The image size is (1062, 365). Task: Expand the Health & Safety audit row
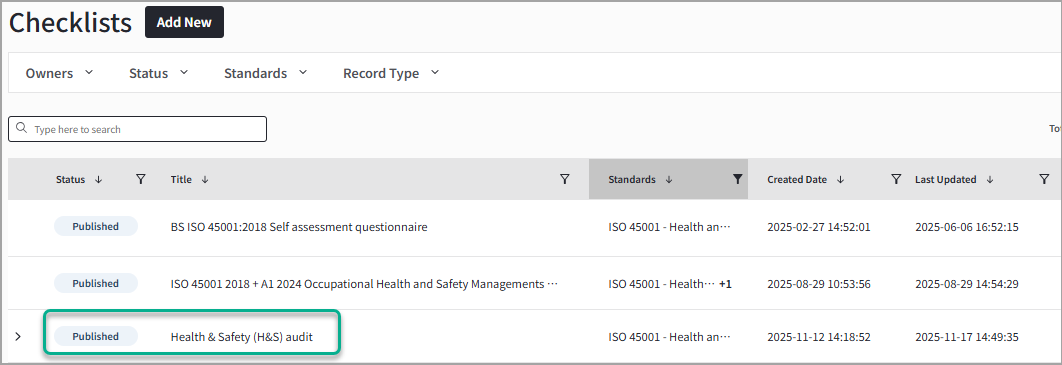tap(18, 337)
